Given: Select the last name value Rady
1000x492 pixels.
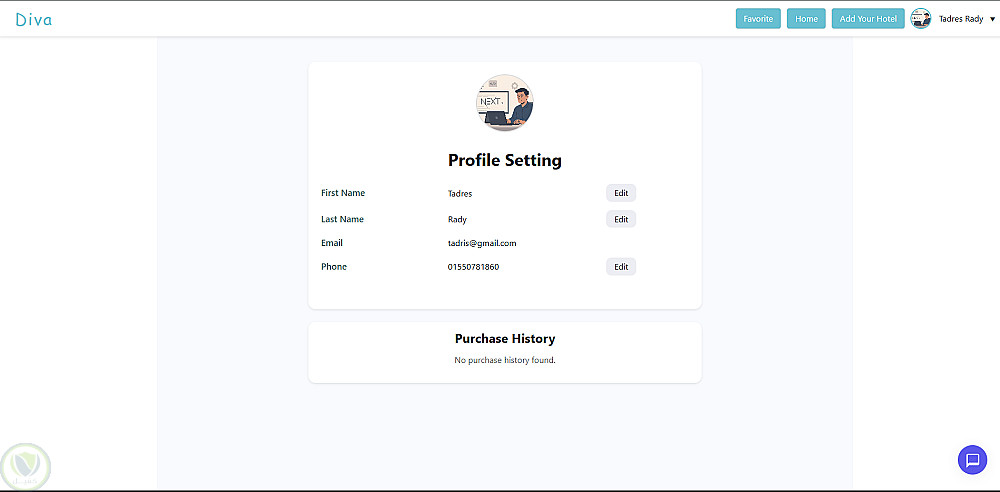Looking at the screenshot, I should point(457,219).
